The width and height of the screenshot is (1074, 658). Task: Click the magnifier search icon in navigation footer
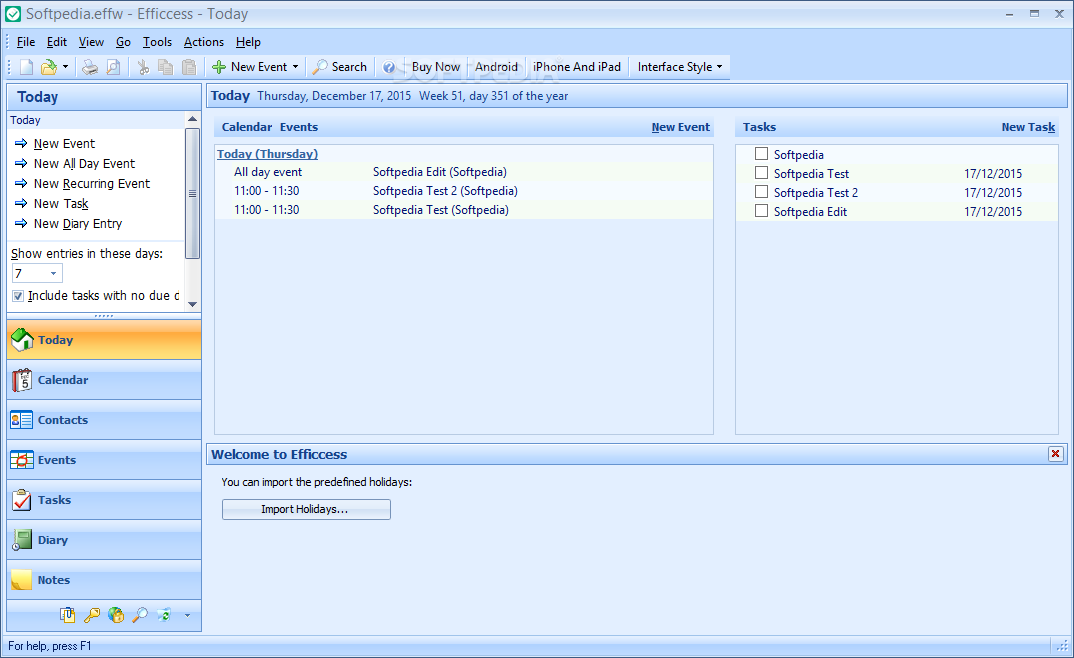point(140,615)
